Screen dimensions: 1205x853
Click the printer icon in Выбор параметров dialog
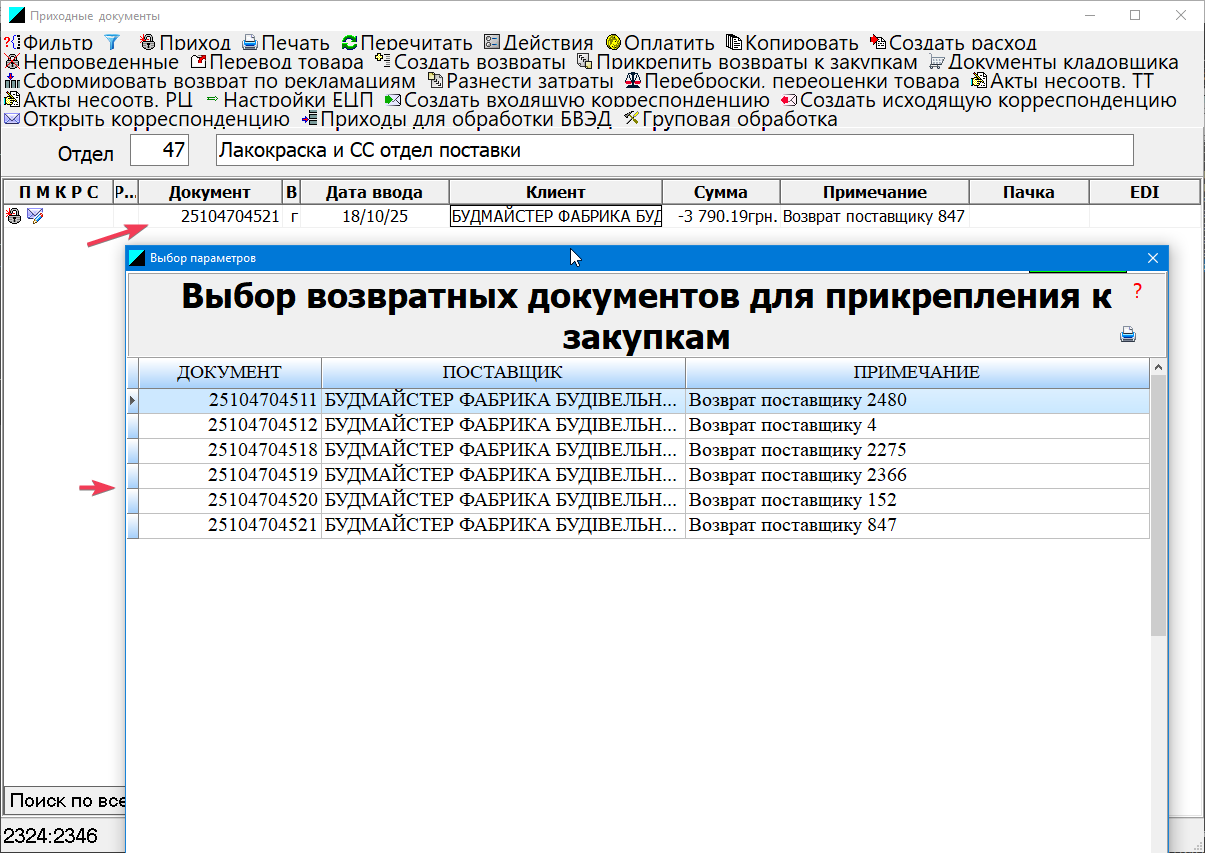(x=1128, y=335)
